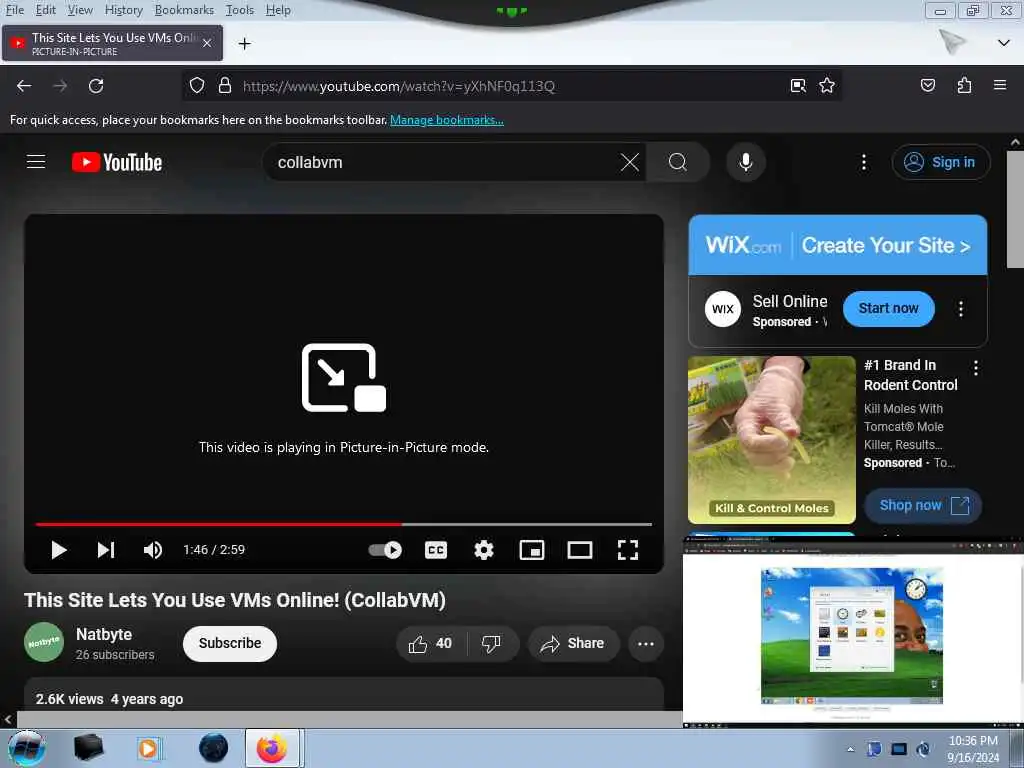Activate the miniplayer icon

click(532, 550)
